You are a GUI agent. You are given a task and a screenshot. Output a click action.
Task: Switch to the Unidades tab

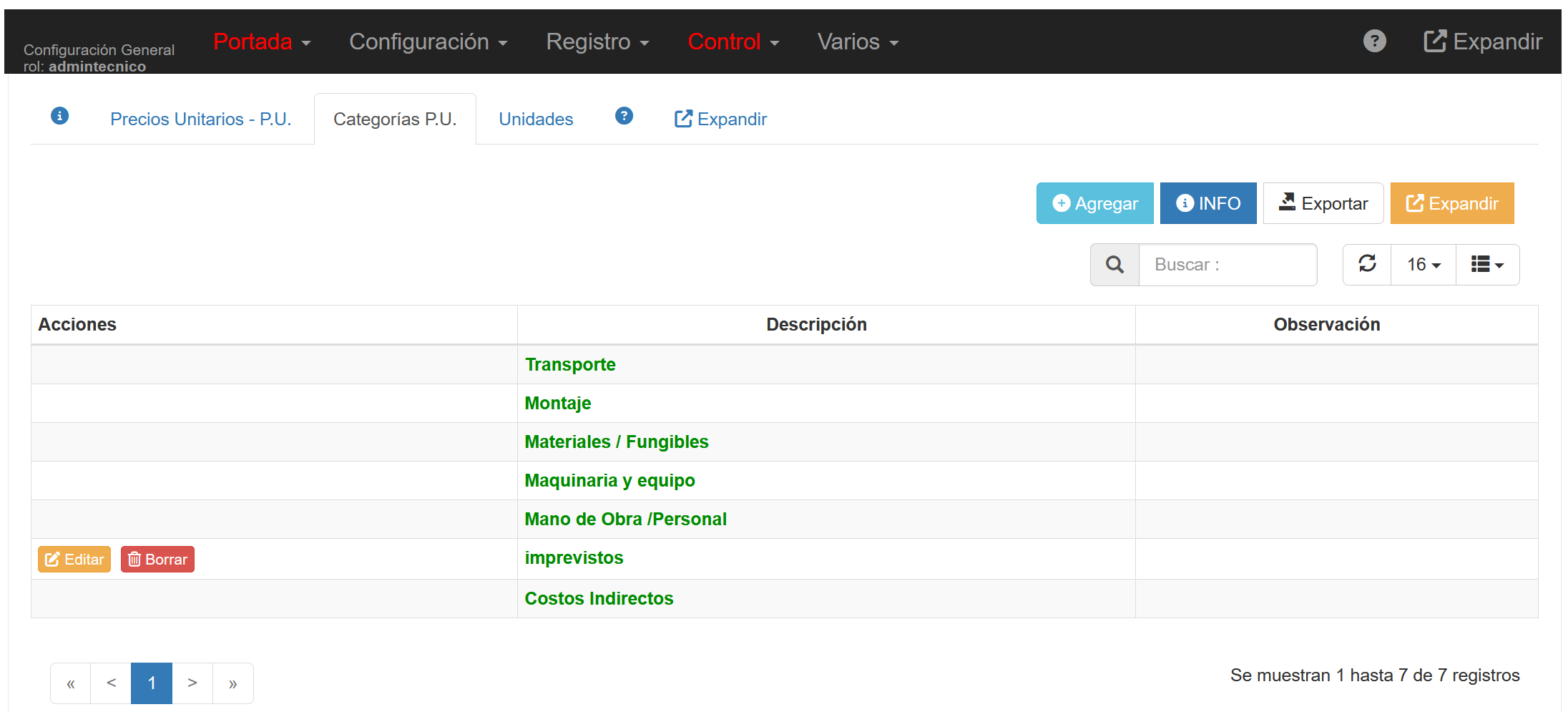[x=536, y=120]
